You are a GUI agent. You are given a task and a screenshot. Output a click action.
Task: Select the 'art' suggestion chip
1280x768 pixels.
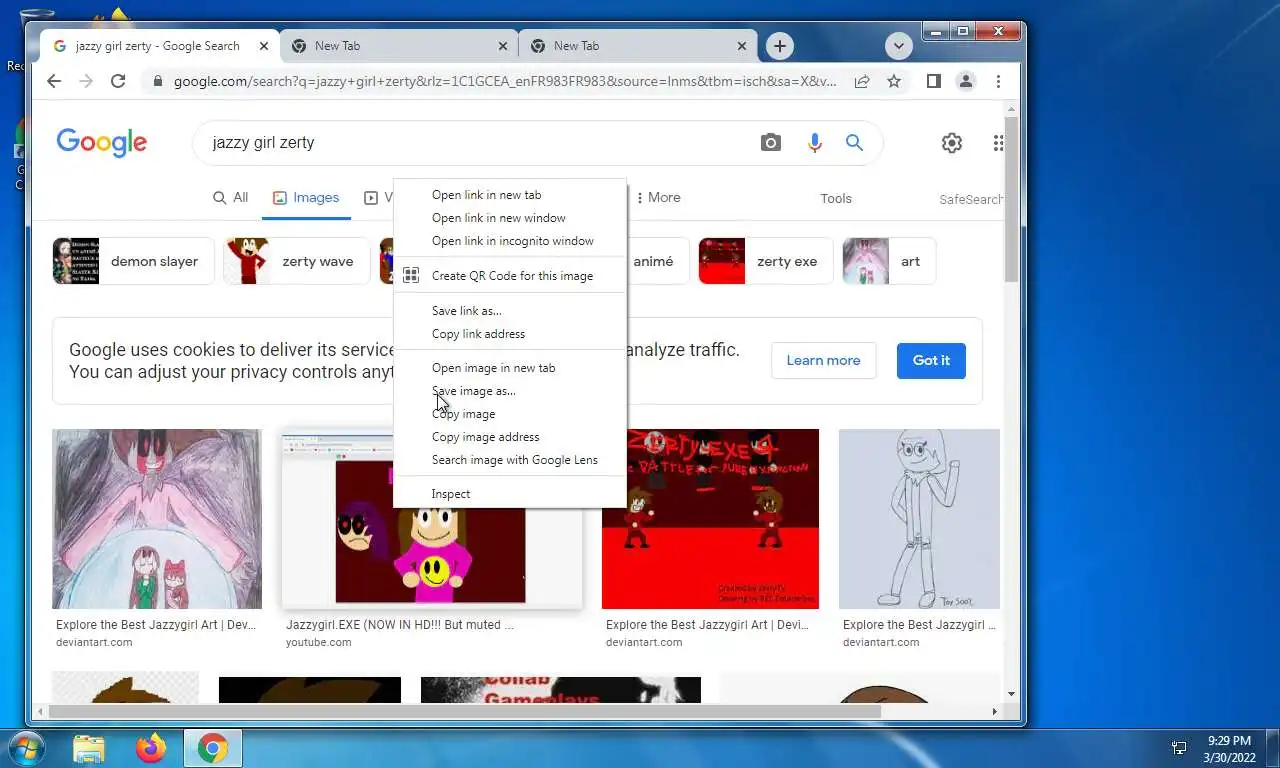pyautogui.click(x=889, y=261)
